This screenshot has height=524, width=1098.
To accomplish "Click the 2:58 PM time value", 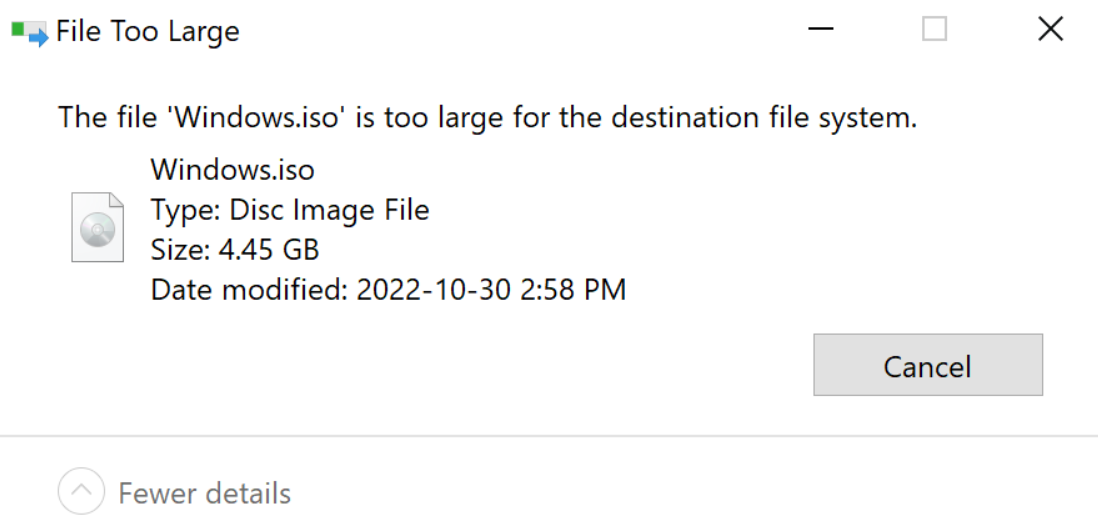I will (x=576, y=290).
